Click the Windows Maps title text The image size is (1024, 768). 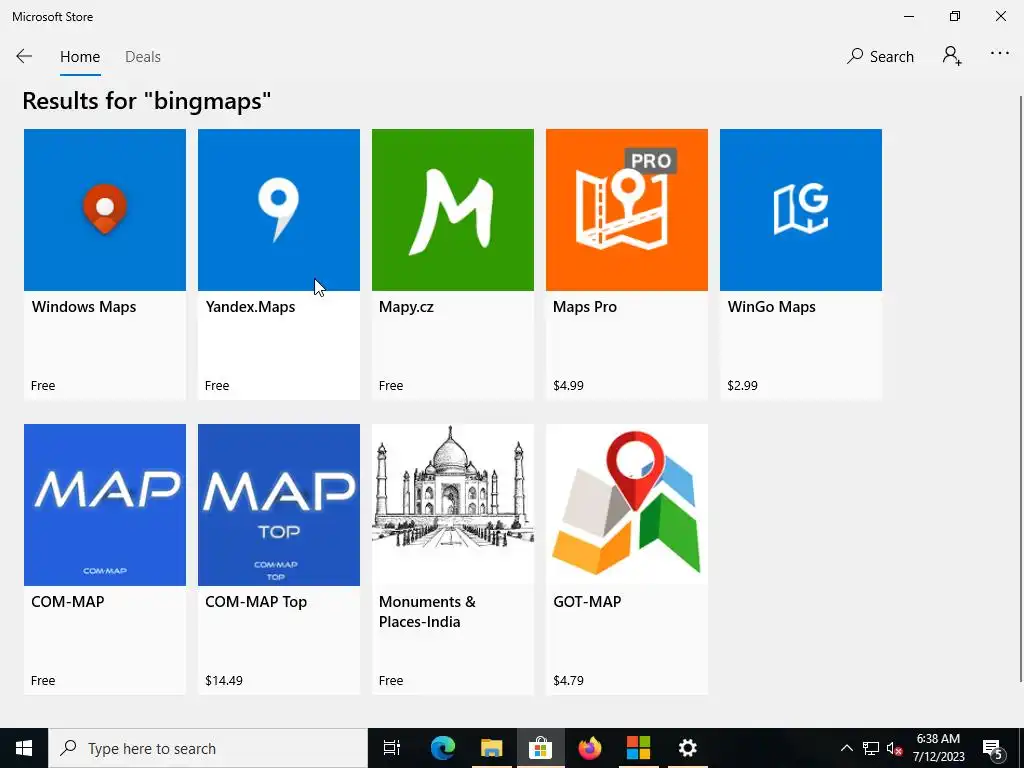[x=84, y=307]
